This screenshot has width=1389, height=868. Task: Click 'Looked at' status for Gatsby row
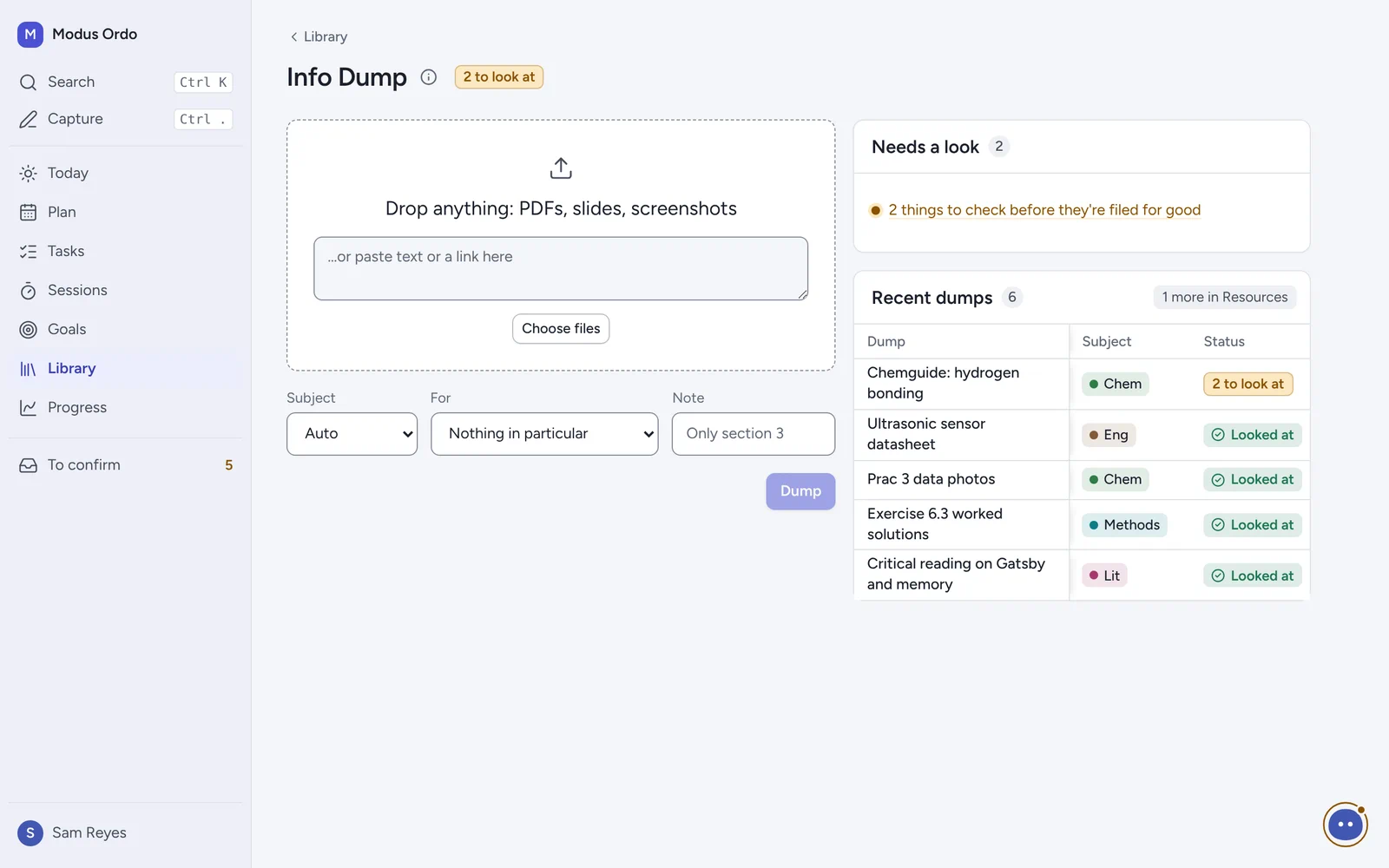coord(1252,575)
